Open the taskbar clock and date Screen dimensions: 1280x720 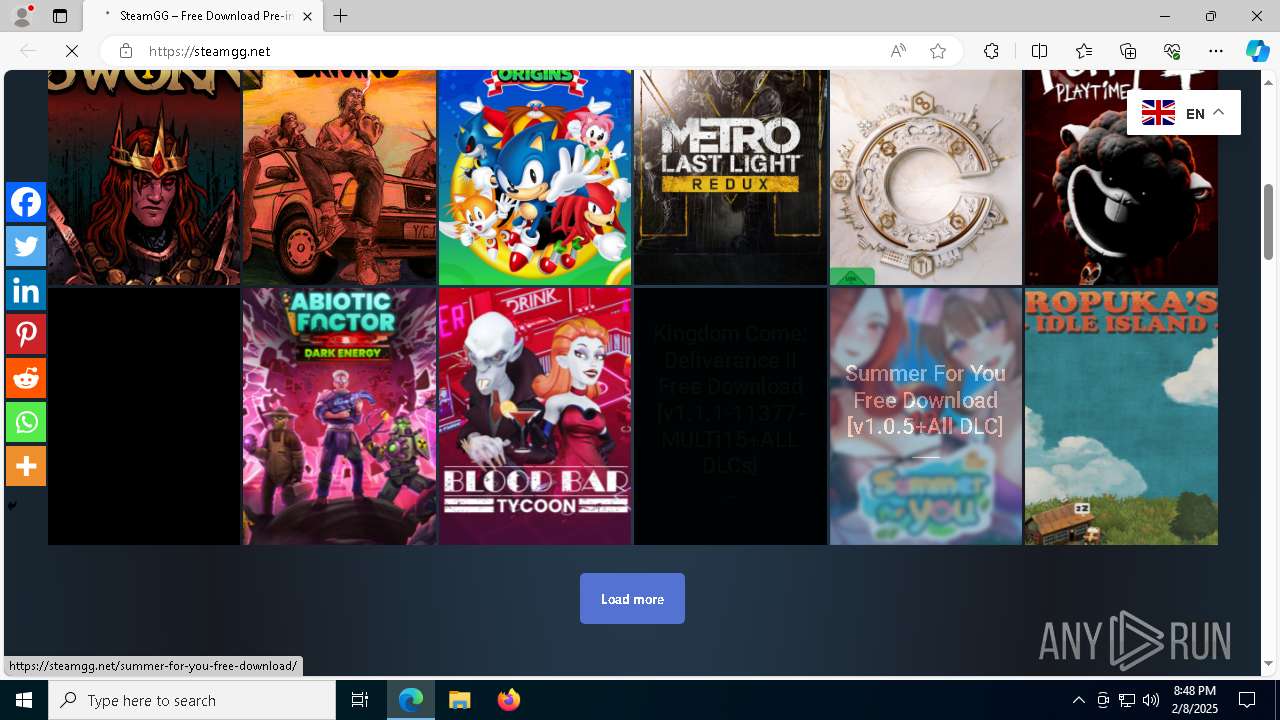(1194, 700)
